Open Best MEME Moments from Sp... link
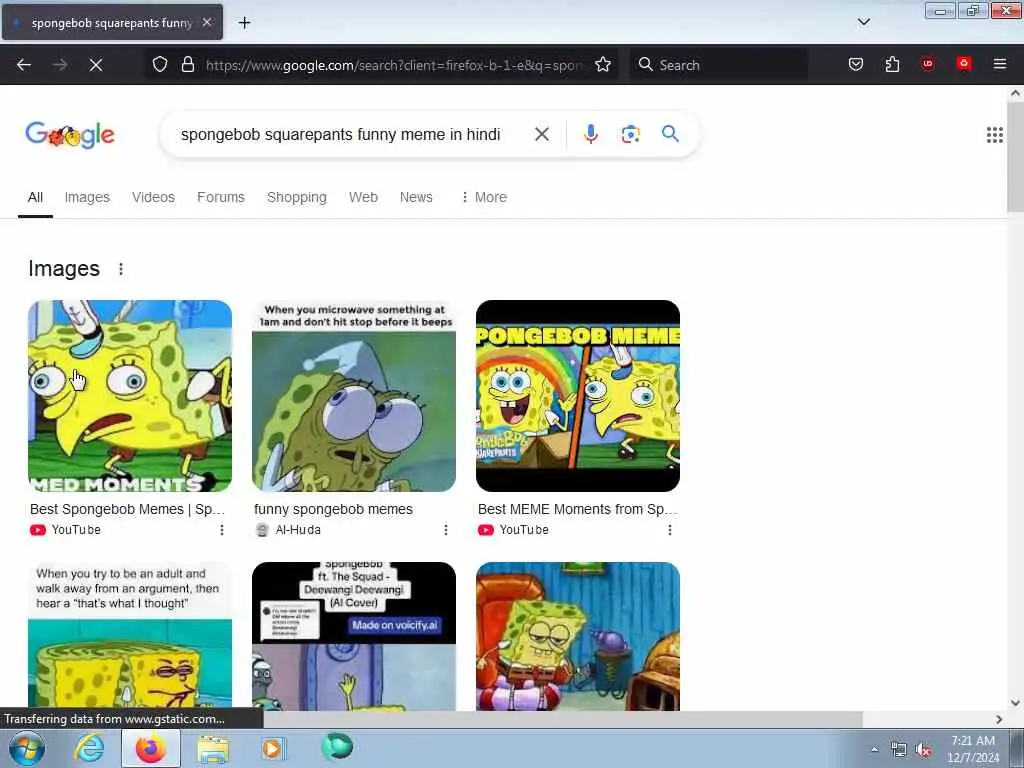The image size is (1024, 768). pyautogui.click(x=577, y=509)
